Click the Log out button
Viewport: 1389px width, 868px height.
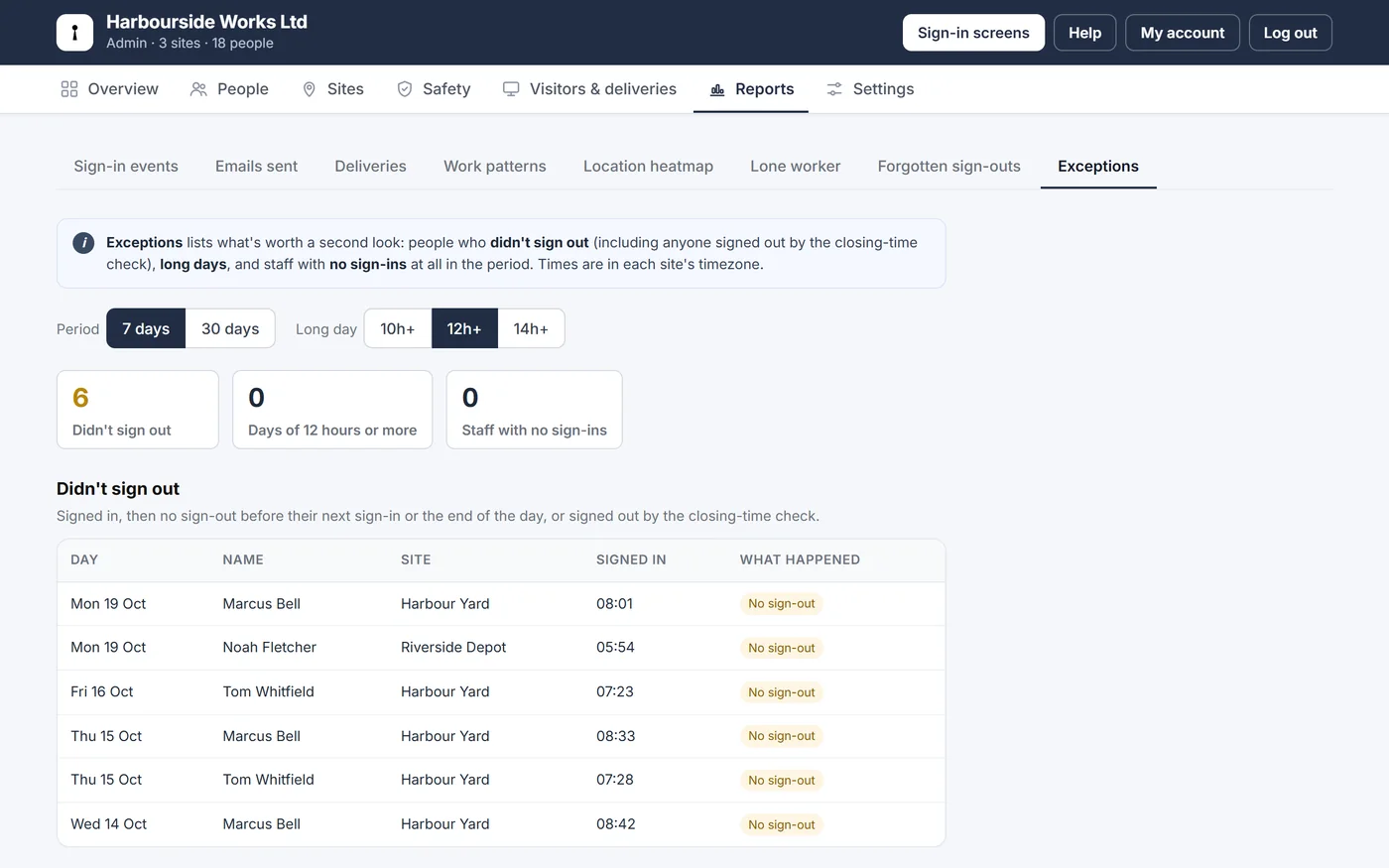1290,33
